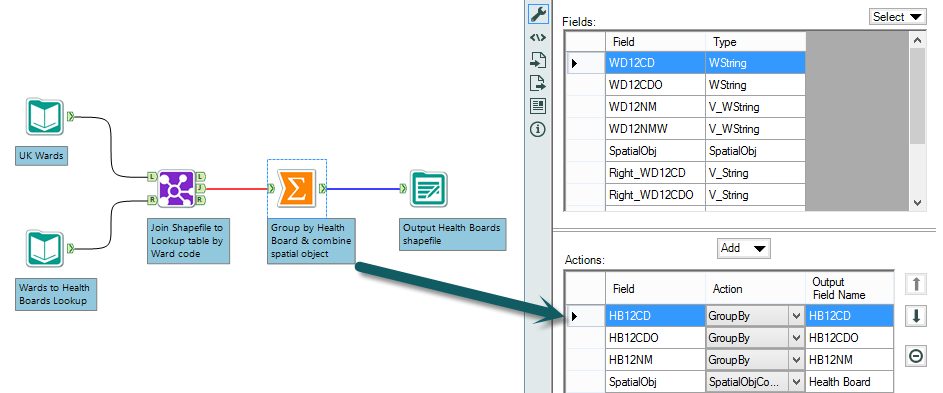The width and height of the screenshot is (943, 393).
Task: Click the Output Data tool's input anchor
Action: click(404, 188)
